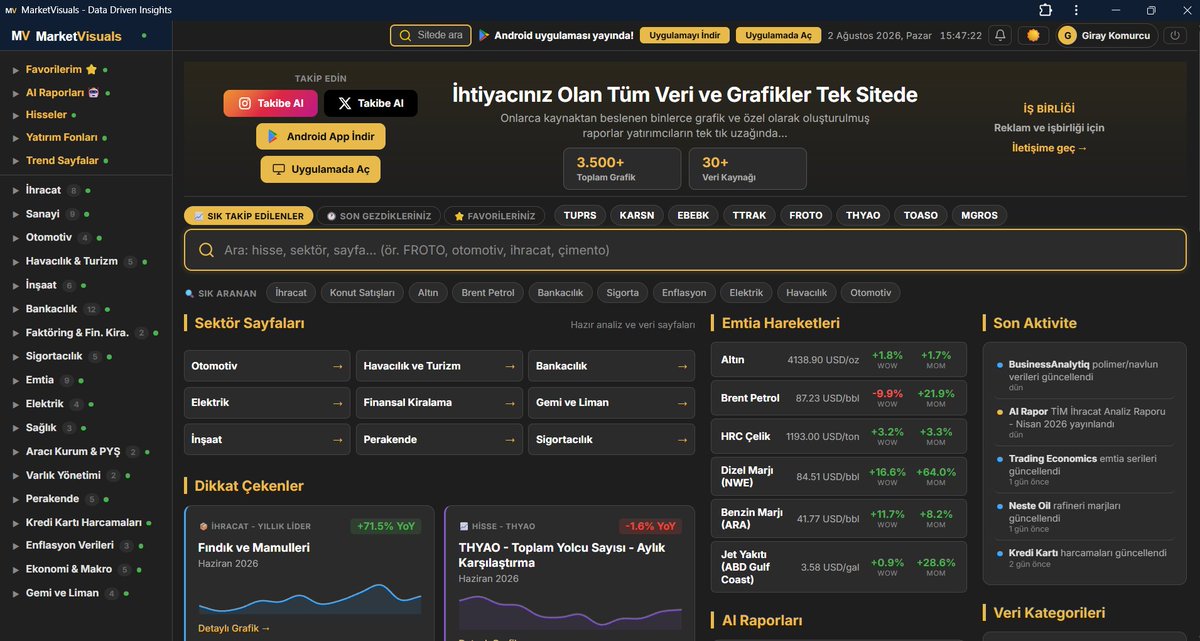Open the Otomotiv sector page card

(267, 366)
